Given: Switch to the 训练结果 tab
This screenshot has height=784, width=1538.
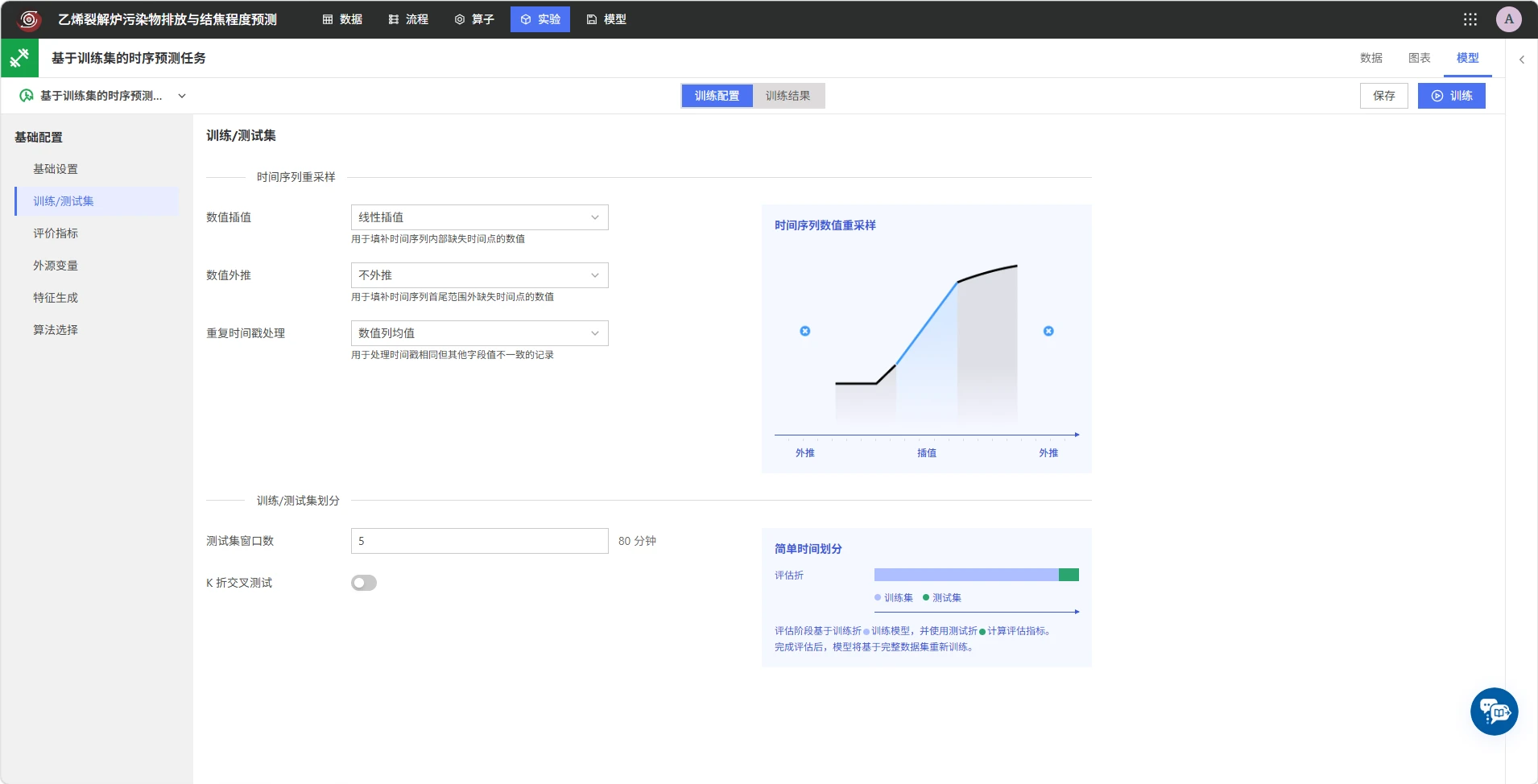Looking at the screenshot, I should [x=788, y=96].
